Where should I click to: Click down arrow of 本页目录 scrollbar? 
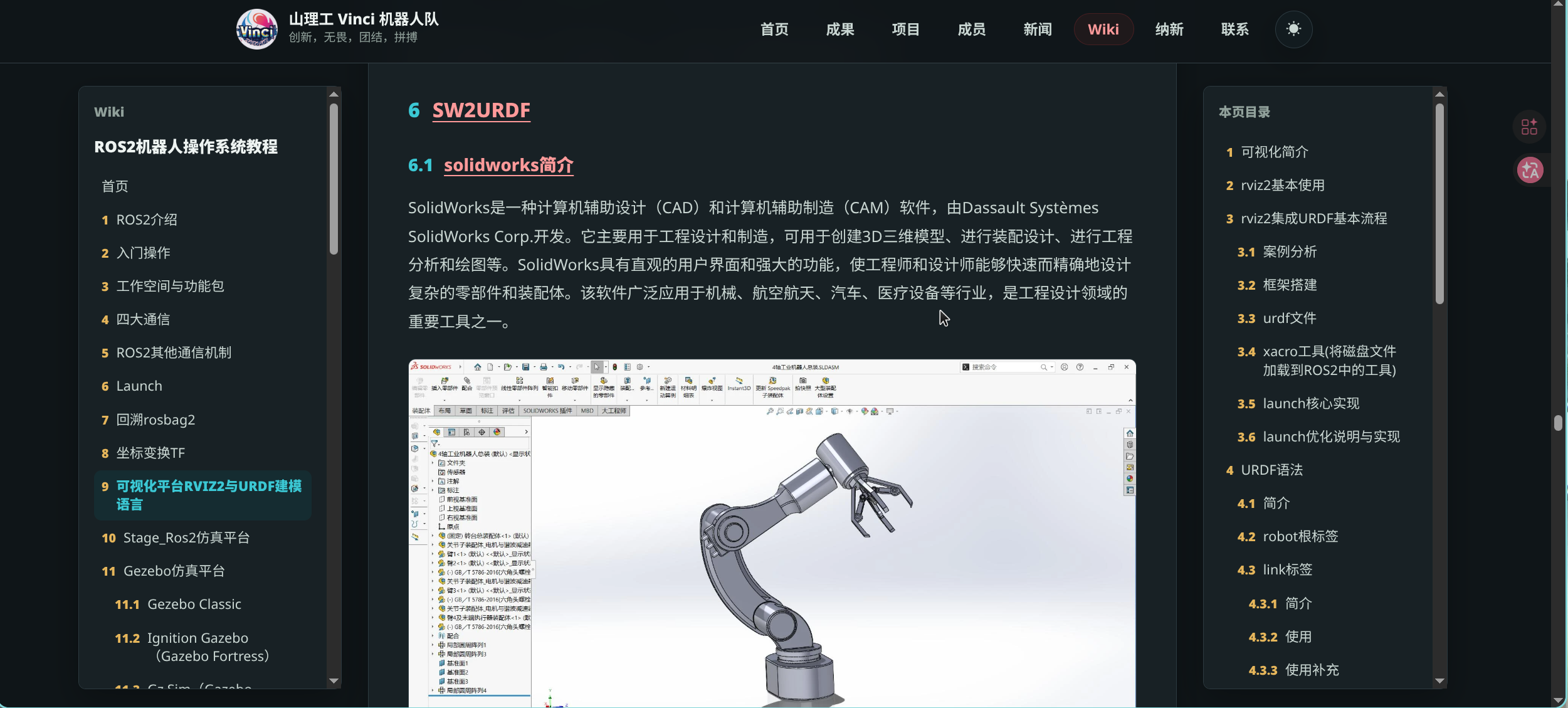pyautogui.click(x=1439, y=681)
